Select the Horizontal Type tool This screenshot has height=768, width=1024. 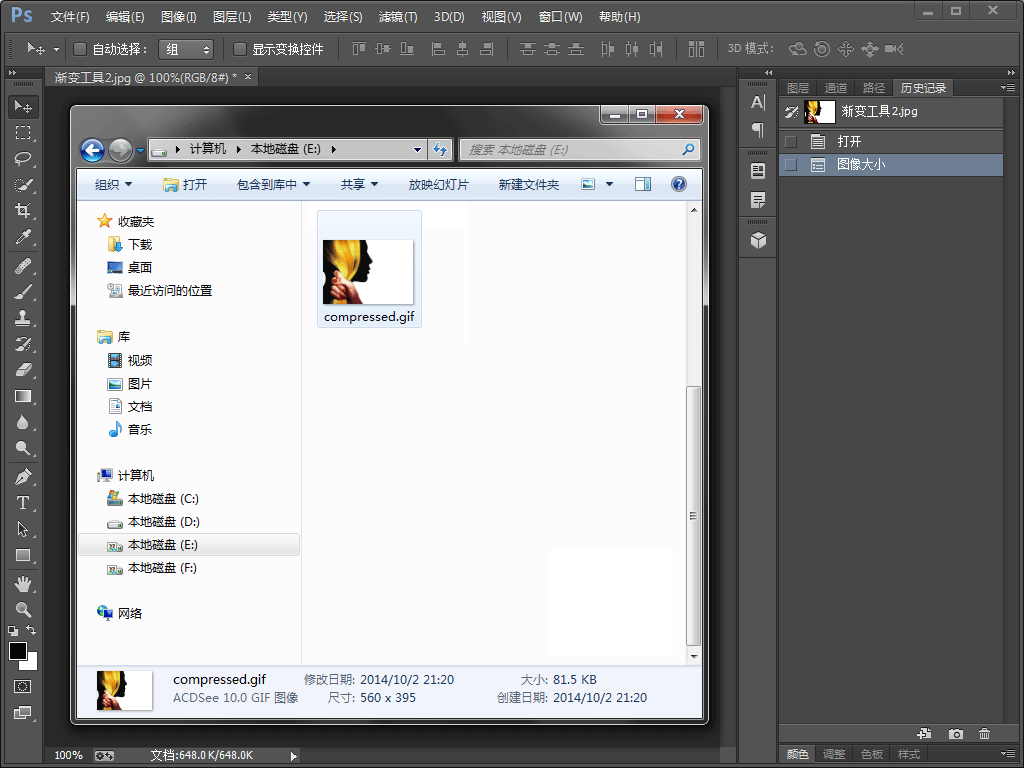pos(23,503)
